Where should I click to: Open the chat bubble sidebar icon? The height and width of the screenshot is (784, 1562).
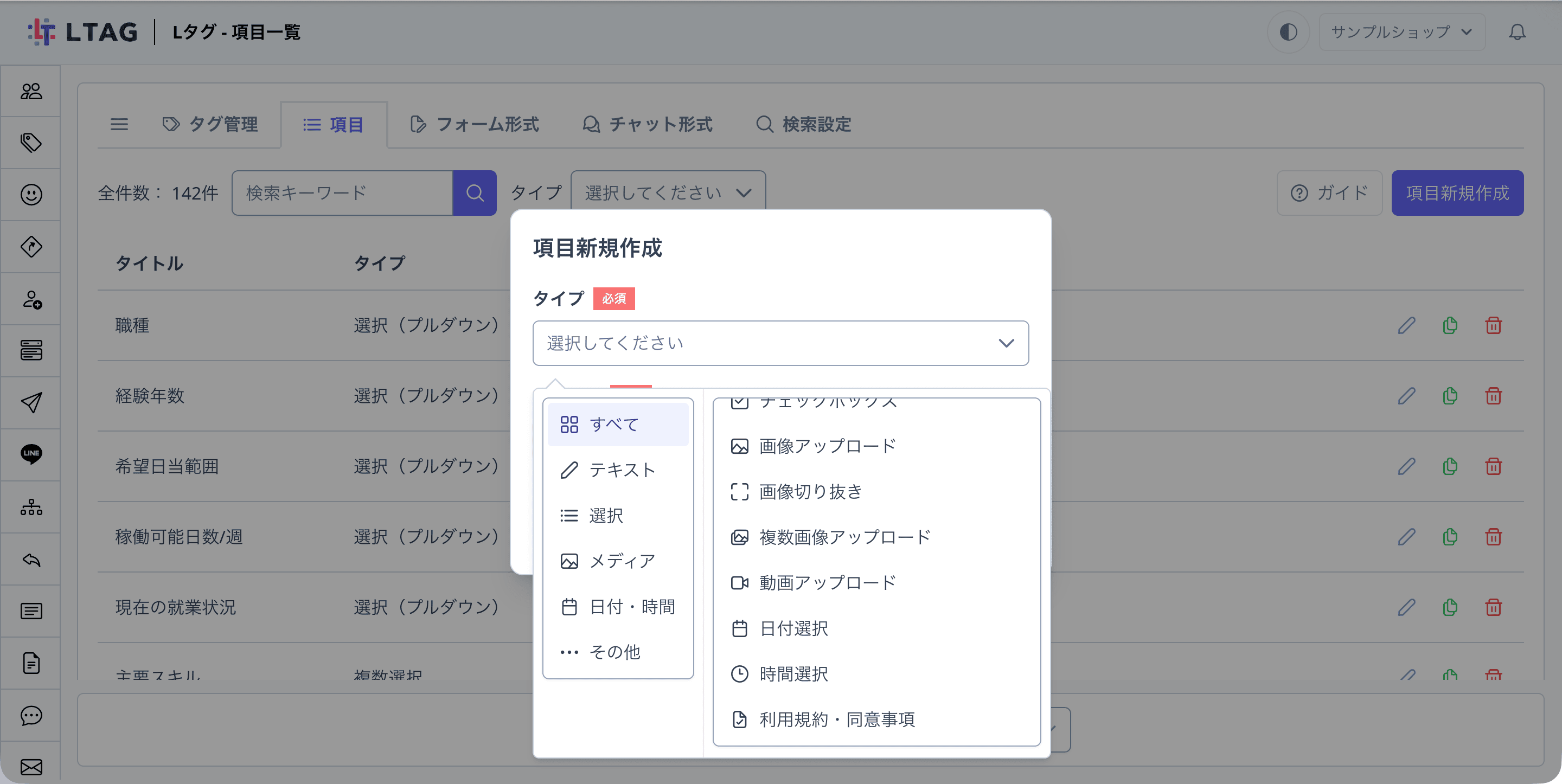click(31, 716)
